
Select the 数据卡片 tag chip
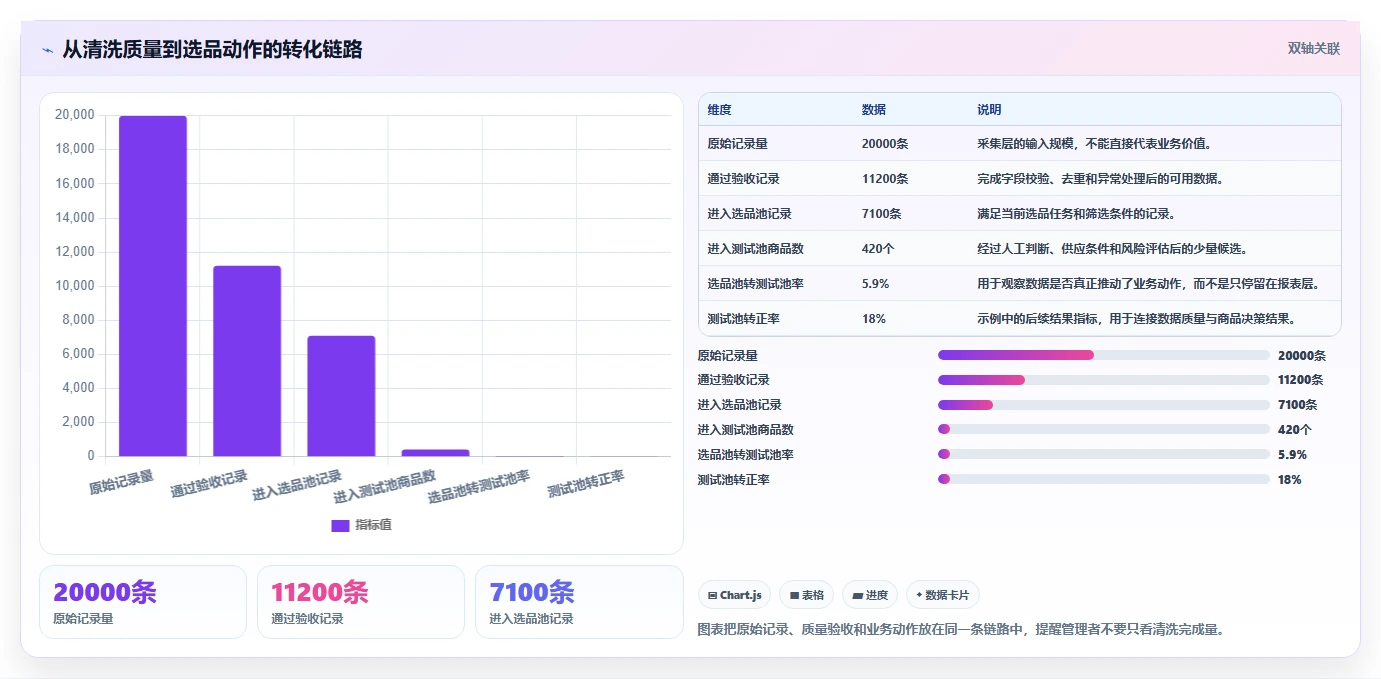coord(942,595)
